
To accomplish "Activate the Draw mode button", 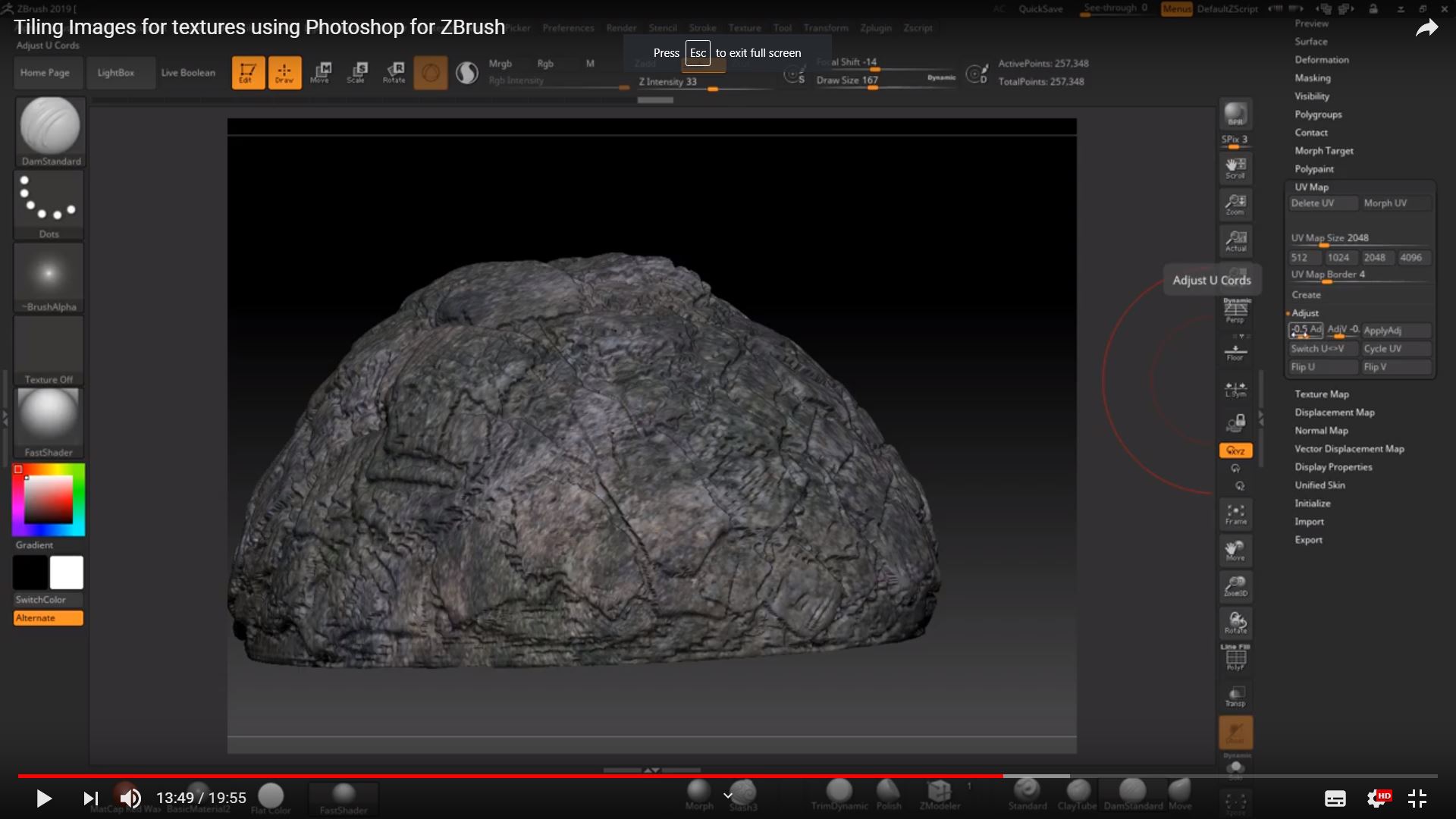I will point(284,73).
